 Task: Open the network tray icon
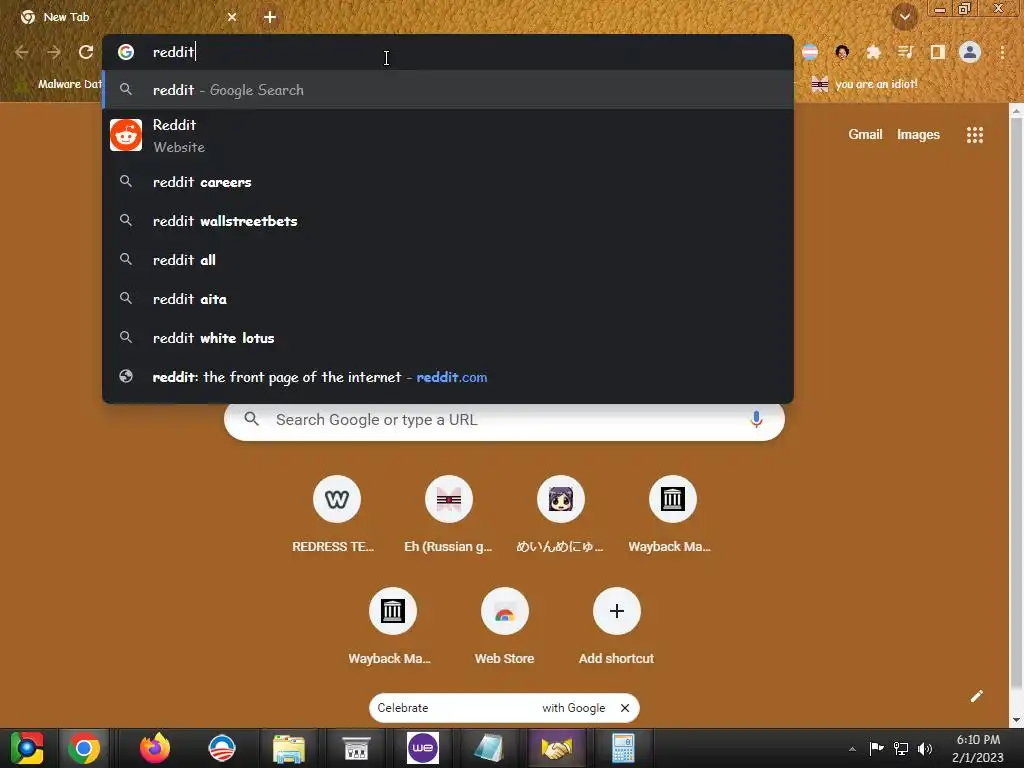click(901, 748)
